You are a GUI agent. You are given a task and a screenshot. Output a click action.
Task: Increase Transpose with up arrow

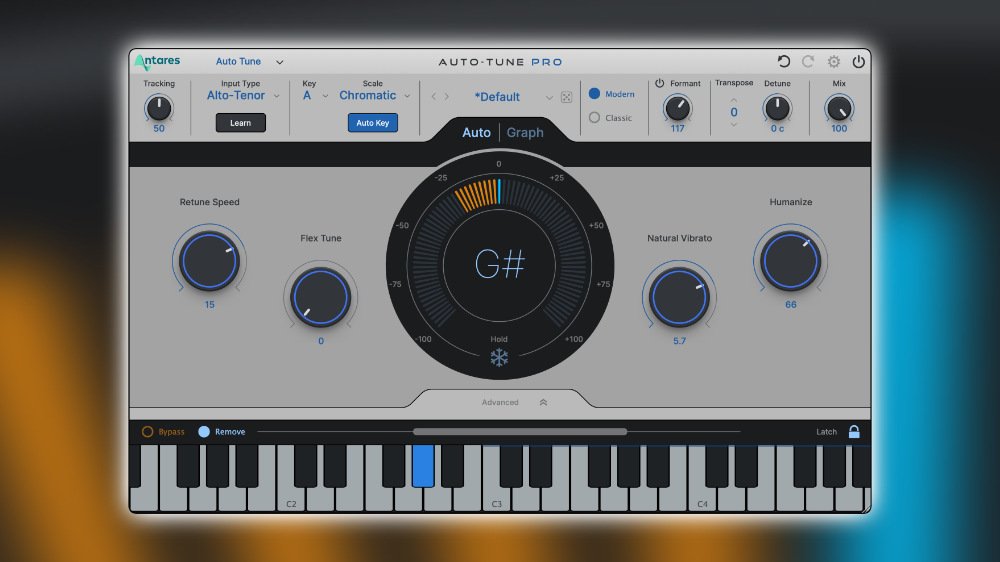pos(733,100)
